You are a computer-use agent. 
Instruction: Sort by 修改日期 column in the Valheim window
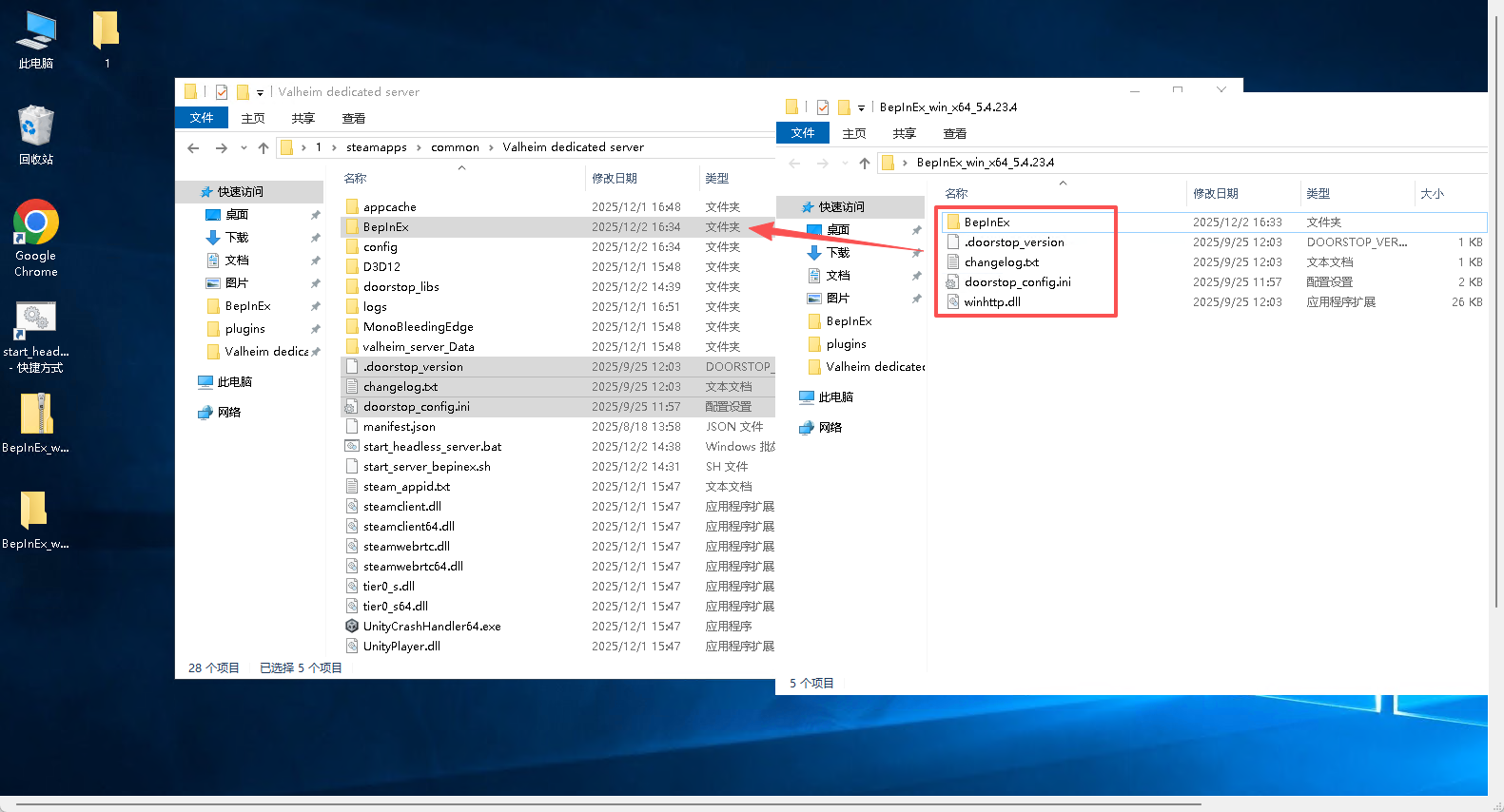coord(615,179)
